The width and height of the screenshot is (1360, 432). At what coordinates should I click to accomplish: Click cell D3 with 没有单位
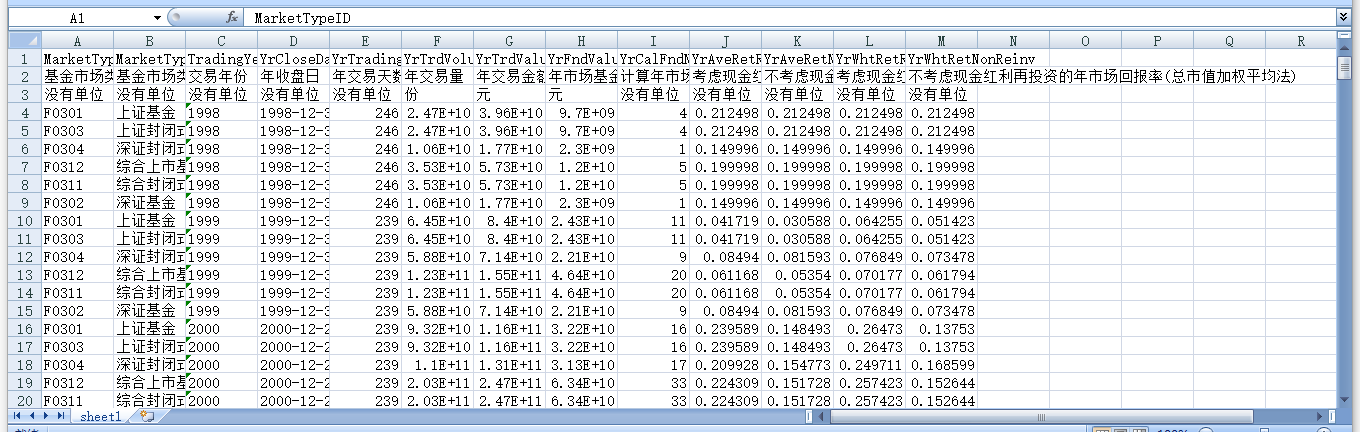tap(293, 95)
